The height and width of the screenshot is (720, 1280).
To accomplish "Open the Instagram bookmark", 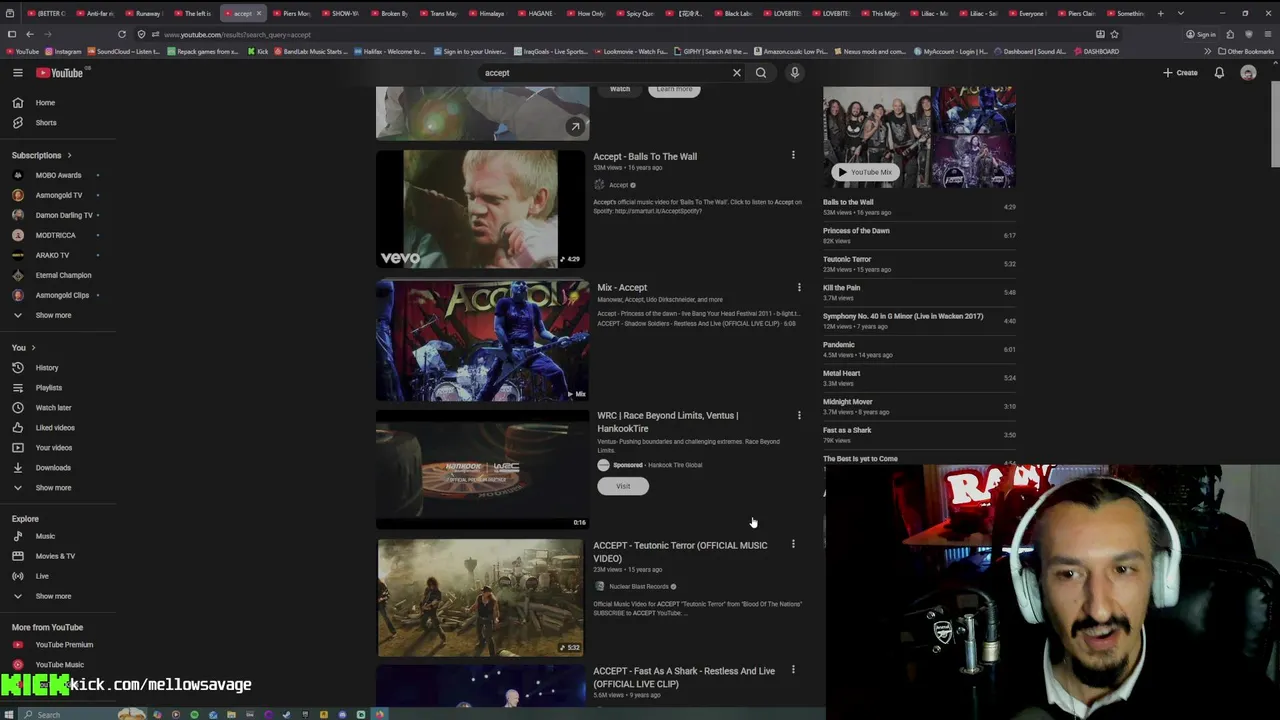I will tap(63, 51).
